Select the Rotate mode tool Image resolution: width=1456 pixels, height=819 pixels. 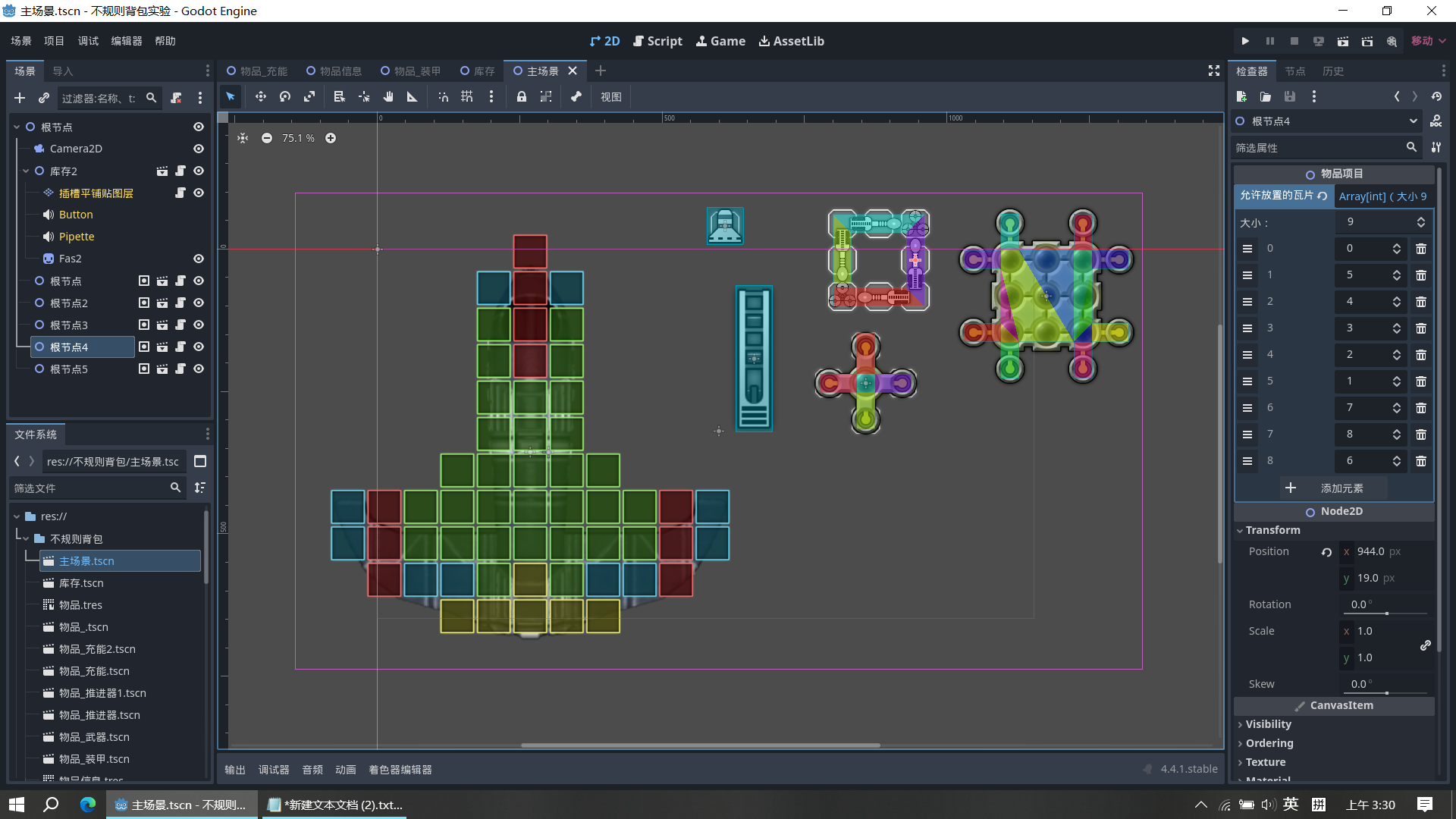(x=284, y=96)
